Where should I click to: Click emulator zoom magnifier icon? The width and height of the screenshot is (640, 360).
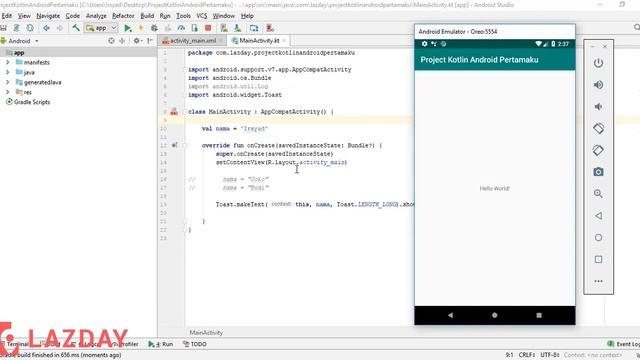click(x=598, y=194)
